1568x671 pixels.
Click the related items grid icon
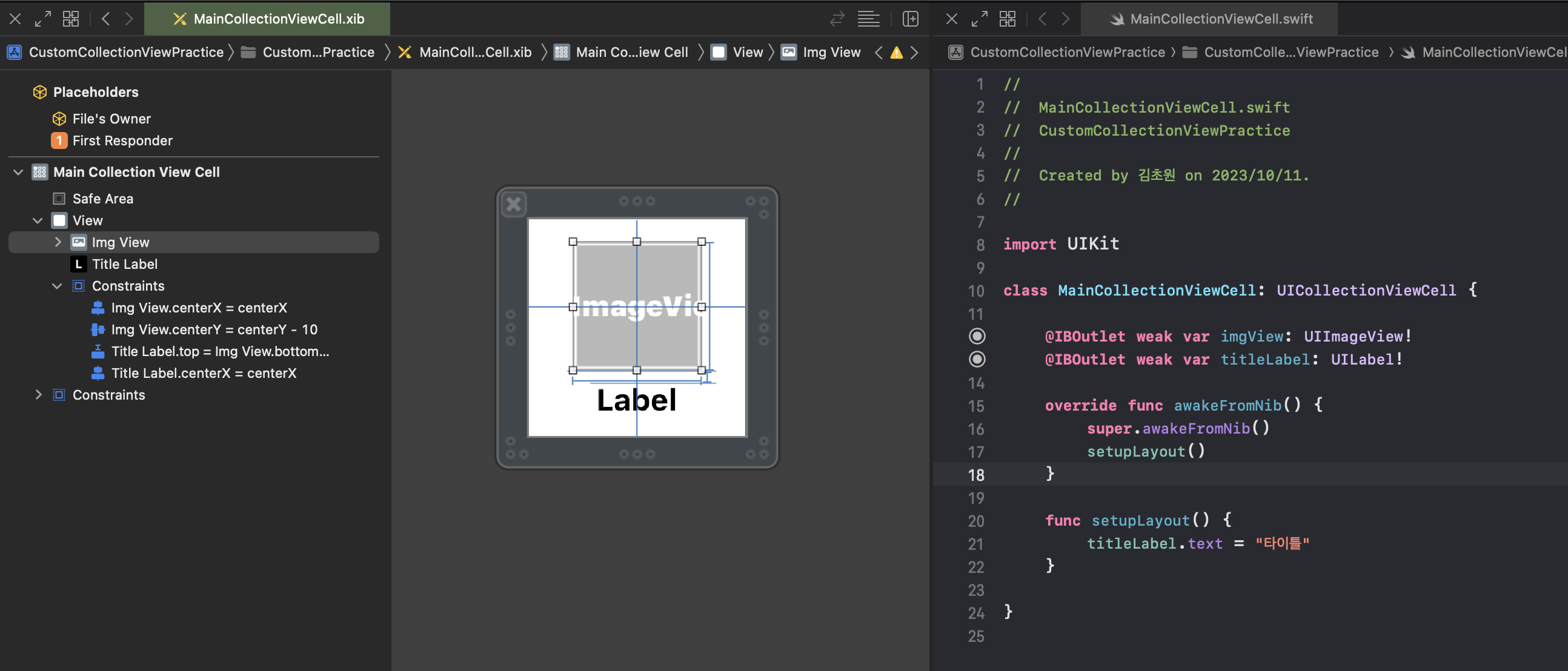pyautogui.click(x=71, y=19)
